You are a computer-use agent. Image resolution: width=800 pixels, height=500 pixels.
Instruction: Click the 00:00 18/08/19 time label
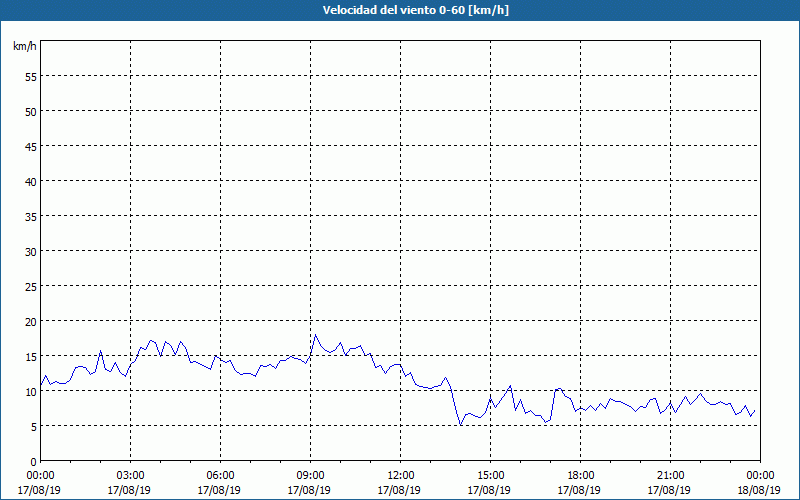click(x=759, y=483)
